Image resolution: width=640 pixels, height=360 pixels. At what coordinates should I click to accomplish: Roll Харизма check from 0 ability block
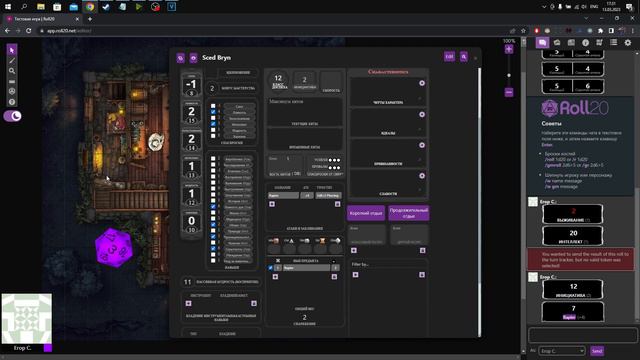191,221
